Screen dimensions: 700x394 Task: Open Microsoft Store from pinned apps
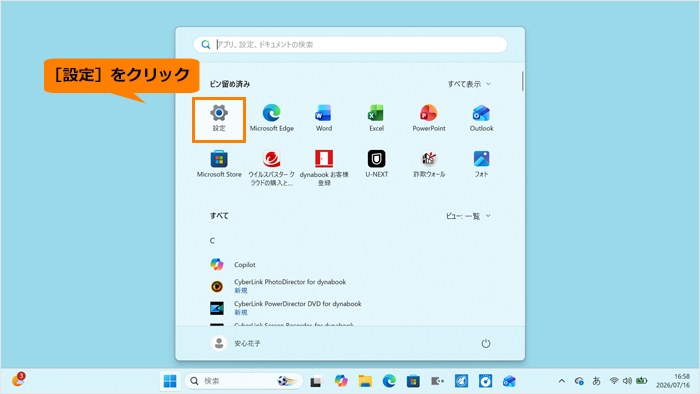pos(219,165)
